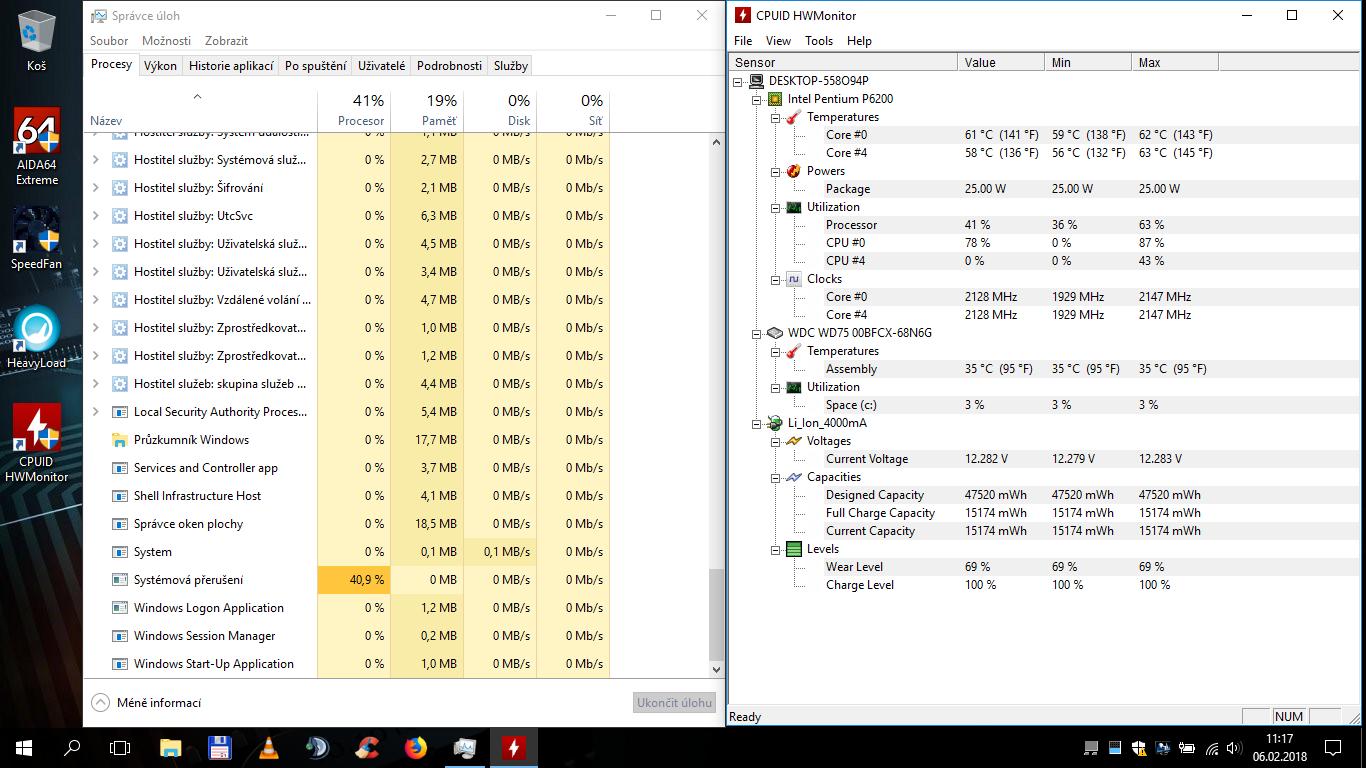
Task: Expand Hostitel služeb: skupina služeb row
Action: coord(96,384)
